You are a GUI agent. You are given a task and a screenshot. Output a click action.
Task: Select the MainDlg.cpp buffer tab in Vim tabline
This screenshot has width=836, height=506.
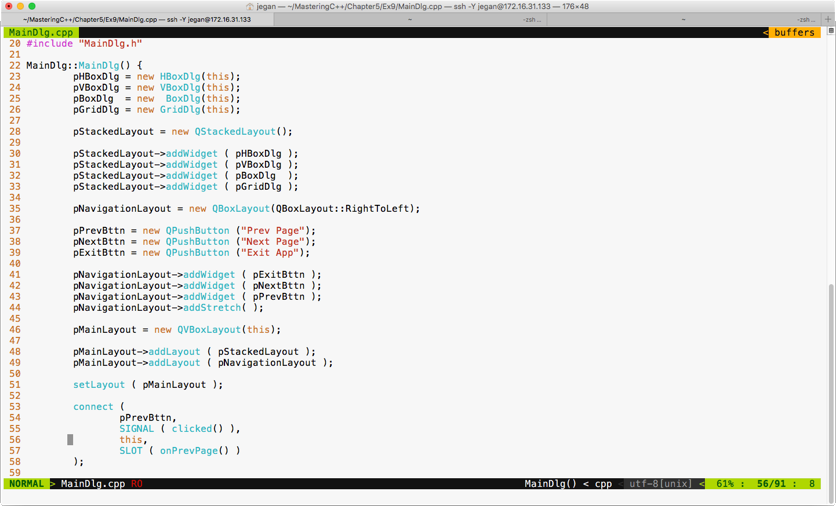coord(41,32)
